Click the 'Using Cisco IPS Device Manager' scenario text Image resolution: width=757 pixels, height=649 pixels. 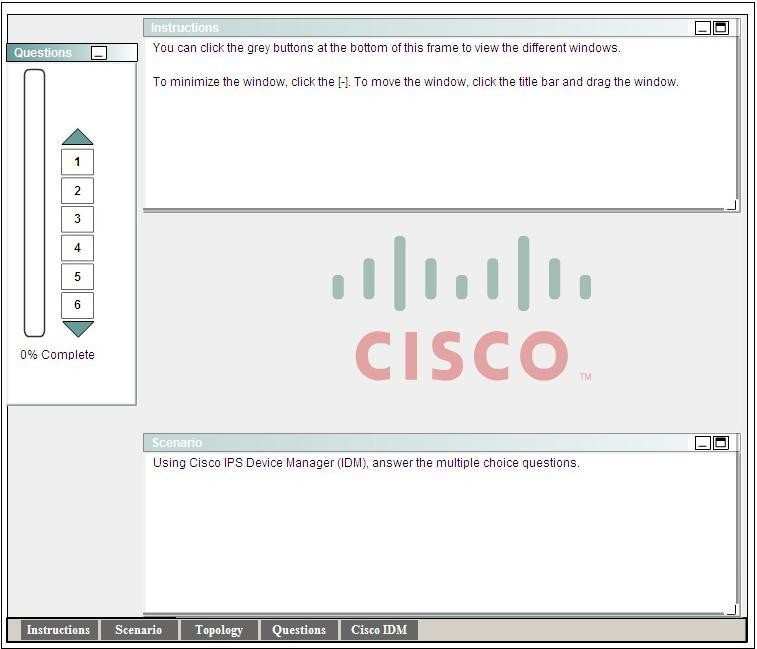(366, 463)
